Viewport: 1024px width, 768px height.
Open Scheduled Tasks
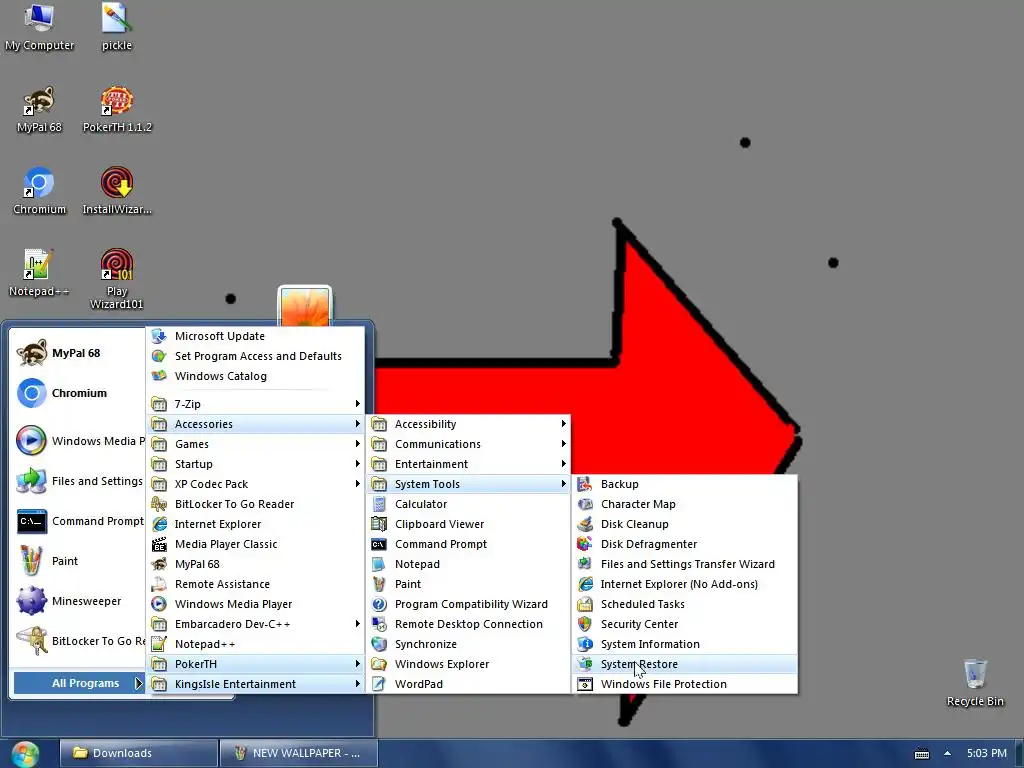click(684, 604)
